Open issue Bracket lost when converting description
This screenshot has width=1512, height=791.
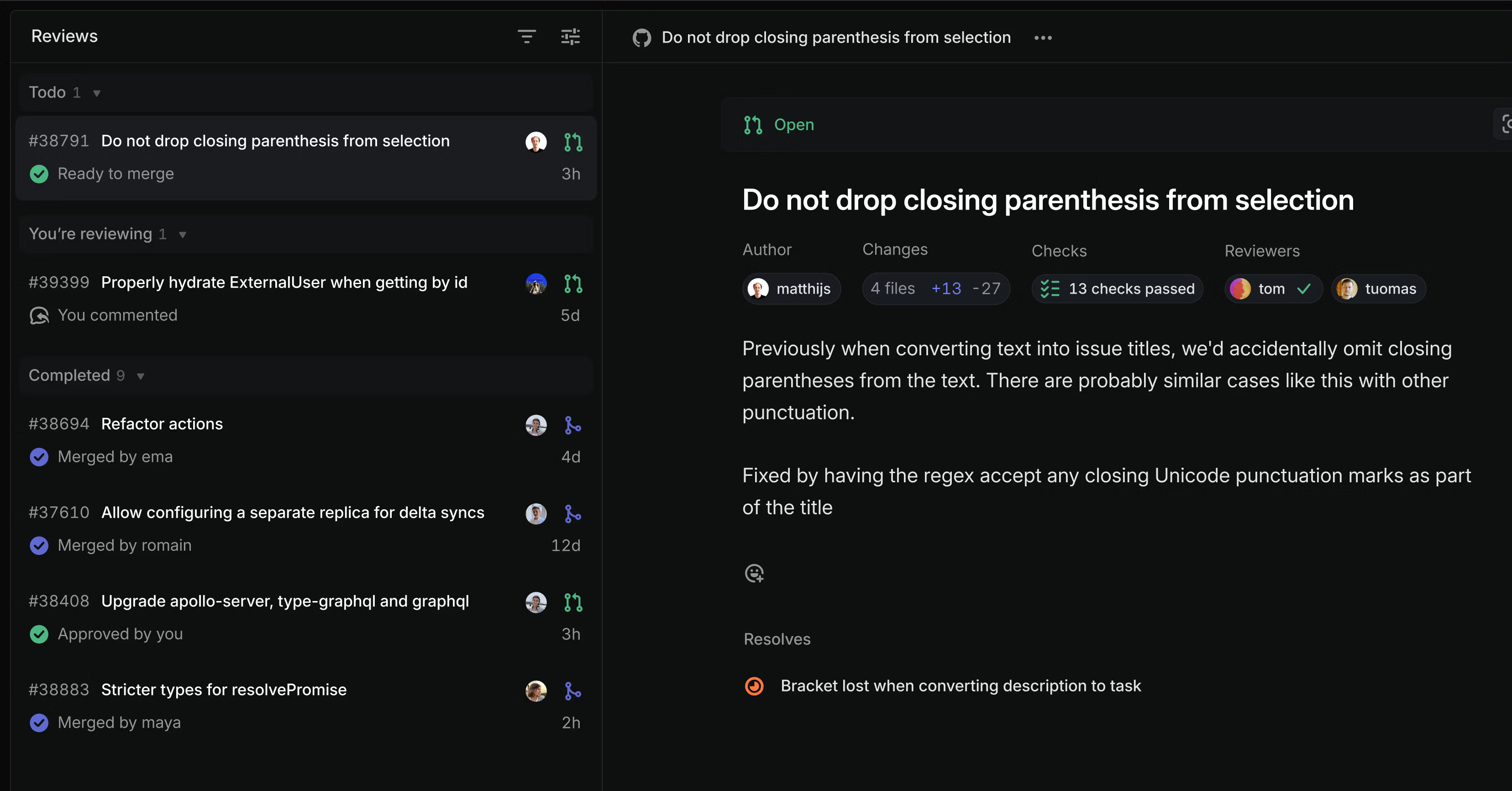(960, 686)
